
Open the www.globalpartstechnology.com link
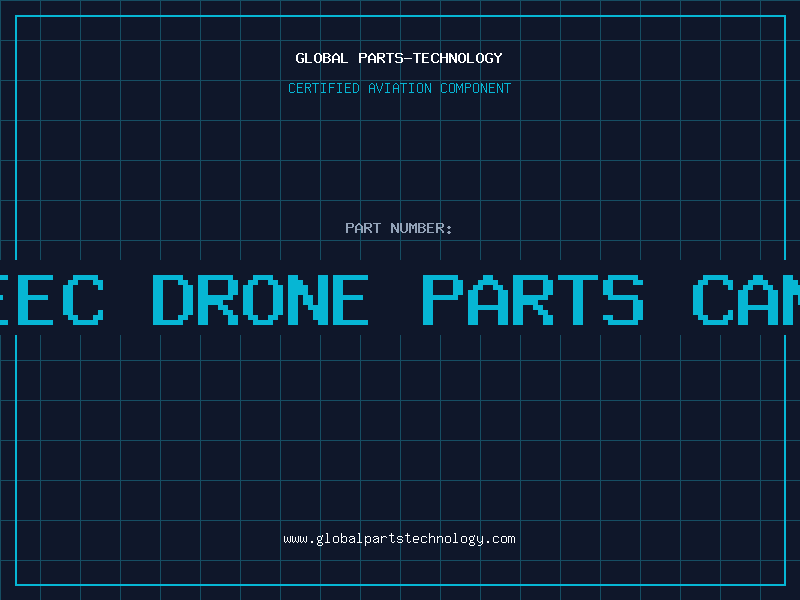399,539
